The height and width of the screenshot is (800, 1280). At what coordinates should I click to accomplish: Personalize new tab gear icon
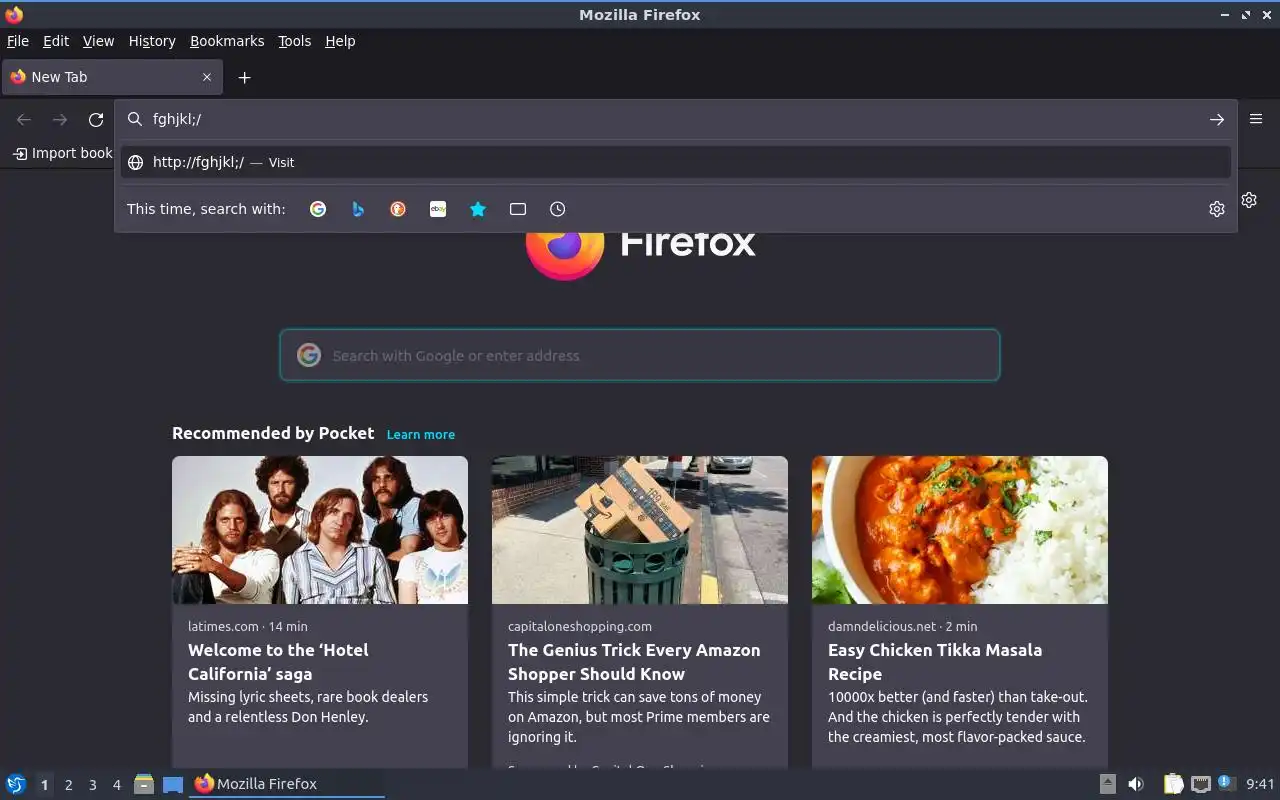(1249, 200)
